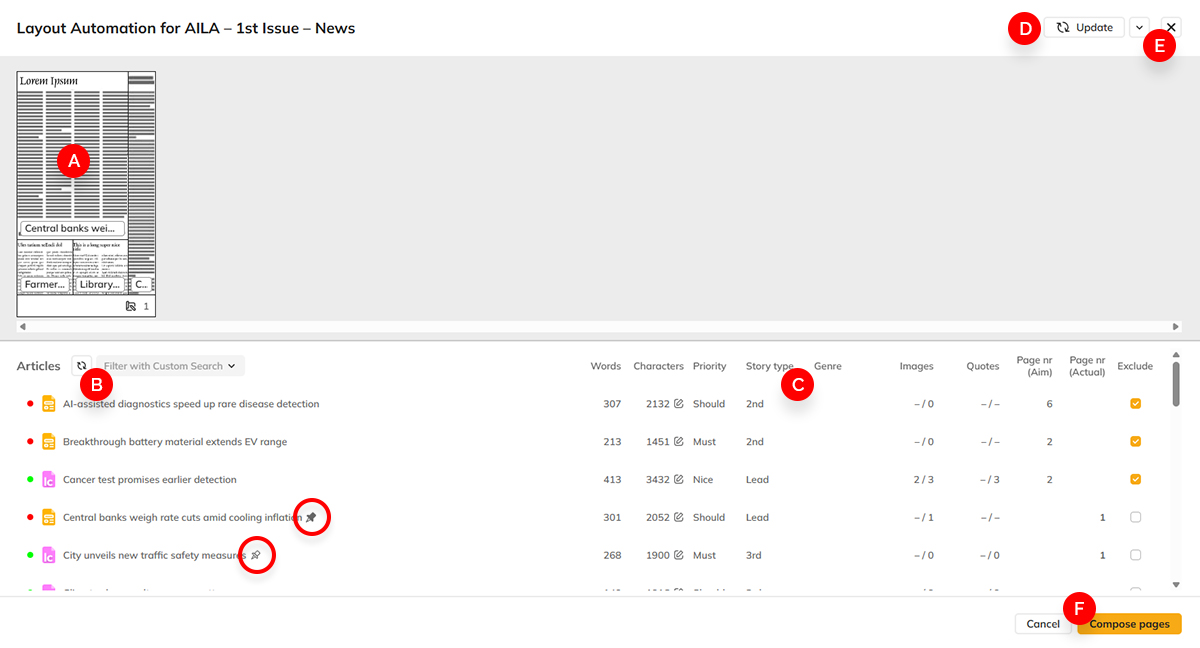Click the Compose pages button

pyautogui.click(x=1130, y=624)
